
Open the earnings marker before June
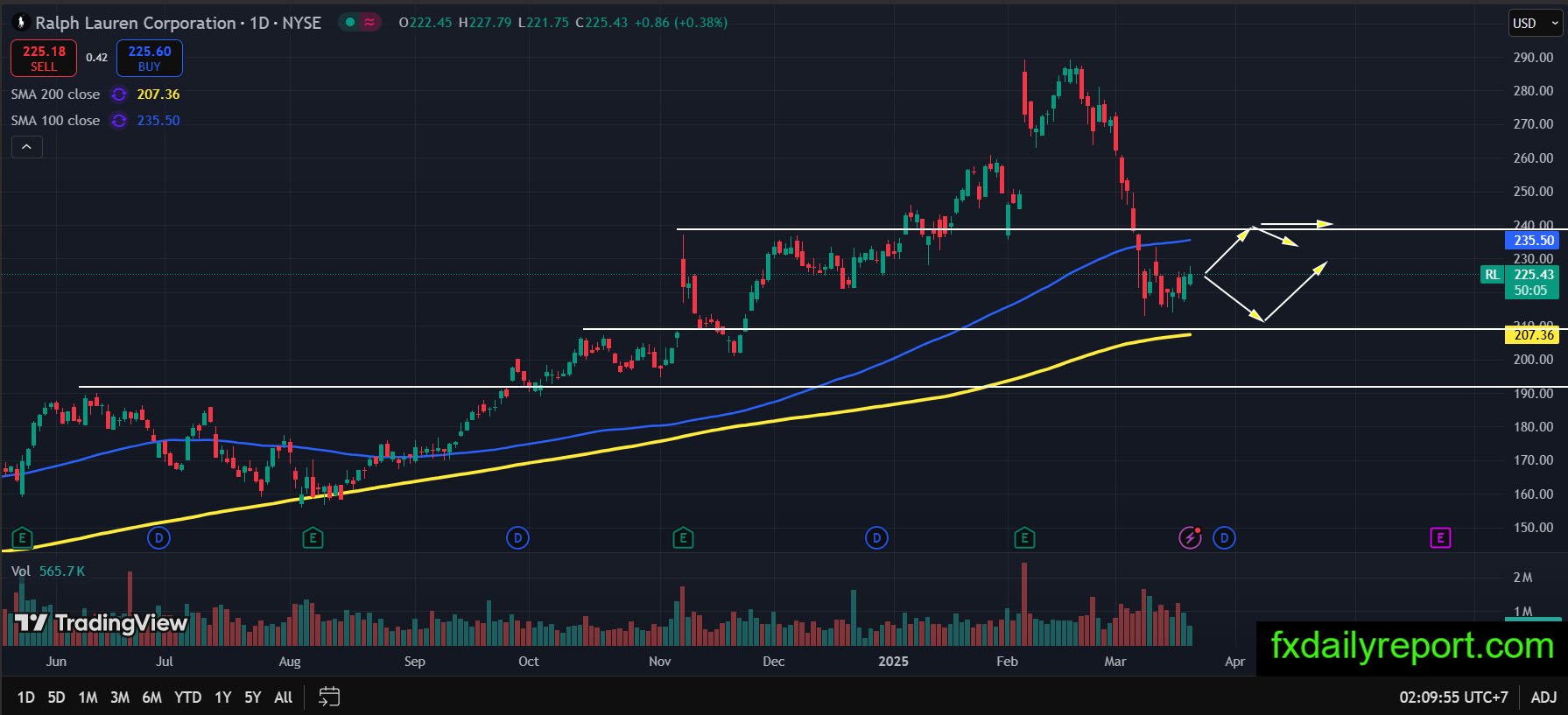tap(23, 537)
